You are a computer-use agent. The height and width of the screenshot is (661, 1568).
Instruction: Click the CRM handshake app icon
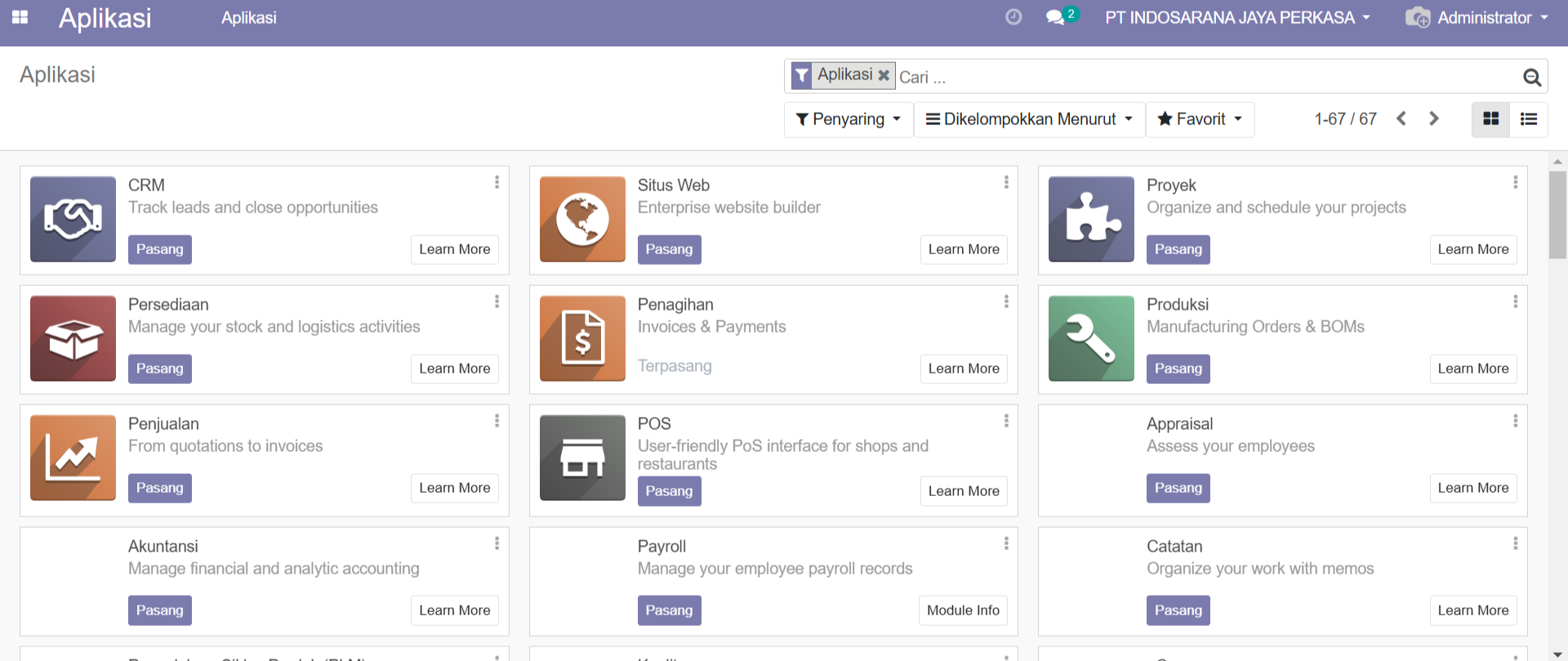[73, 219]
